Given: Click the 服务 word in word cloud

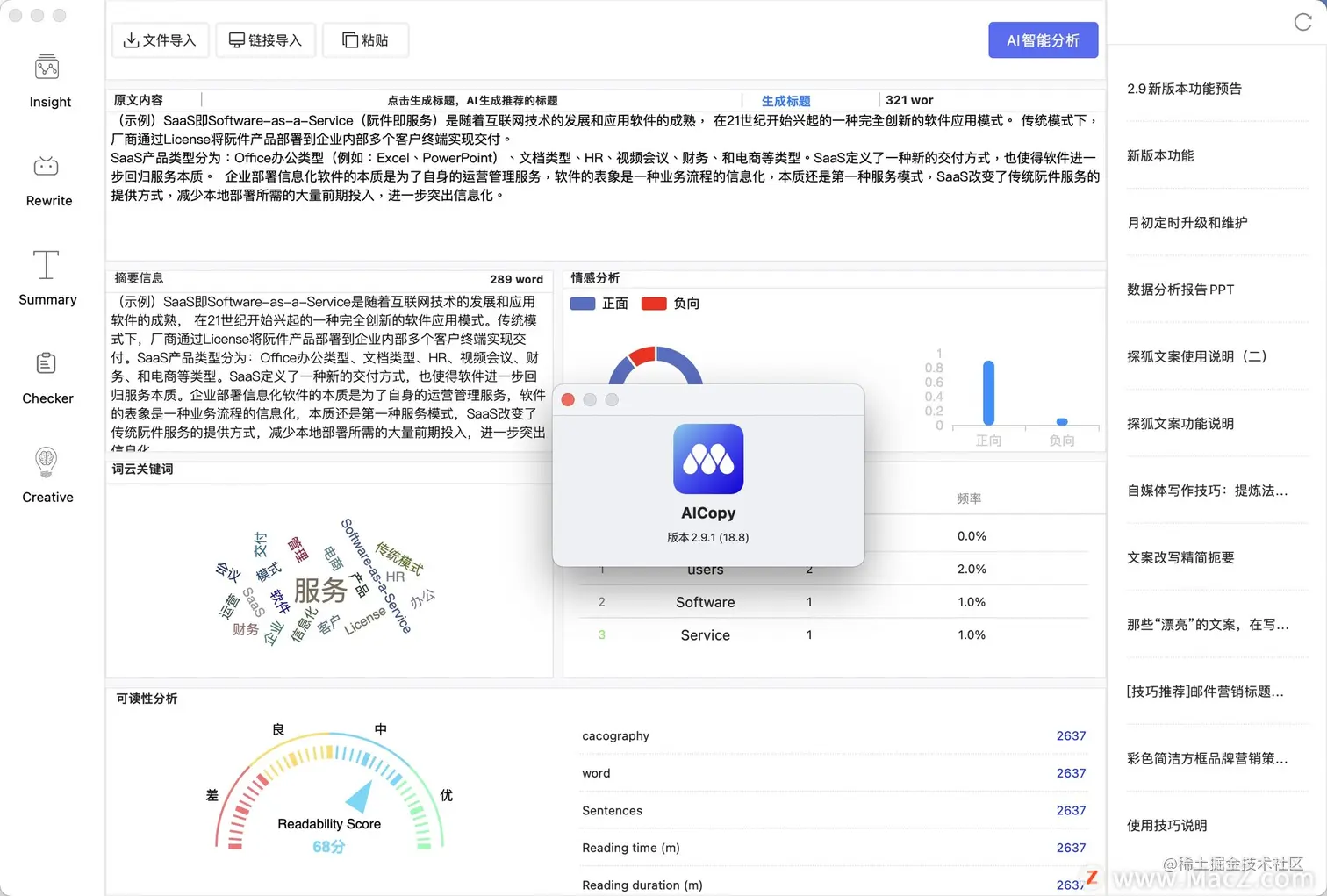Looking at the screenshot, I should click(320, 591).
